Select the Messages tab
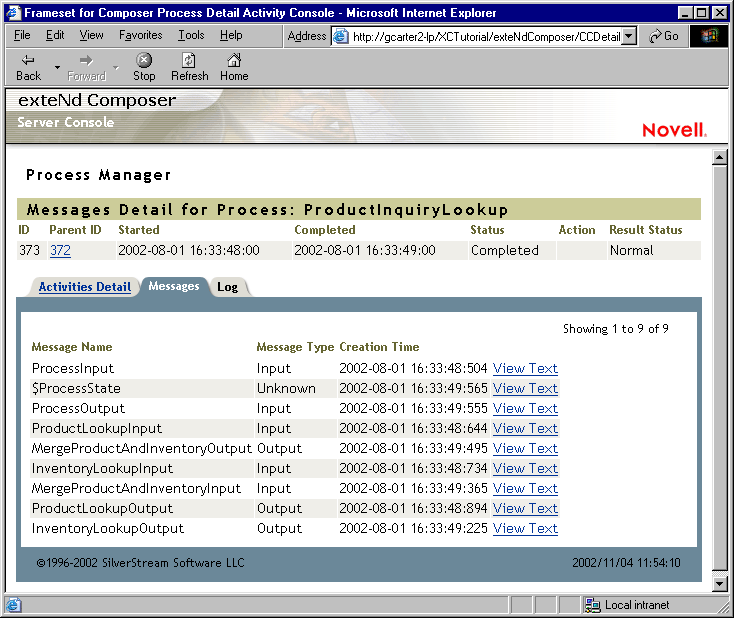The image size is (734, 618). [174, 286]
